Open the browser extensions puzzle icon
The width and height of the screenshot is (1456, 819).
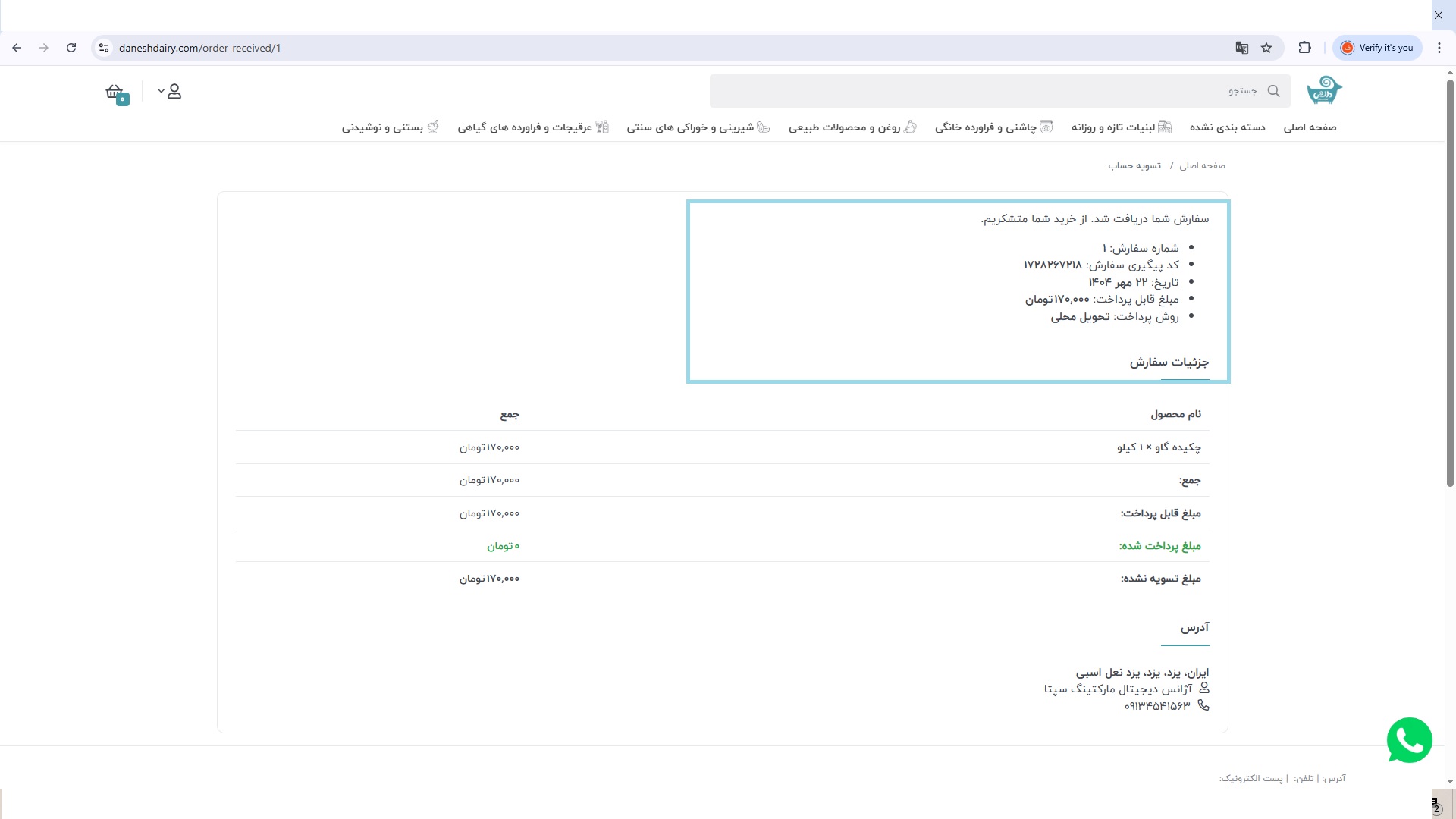[1304, 48]
